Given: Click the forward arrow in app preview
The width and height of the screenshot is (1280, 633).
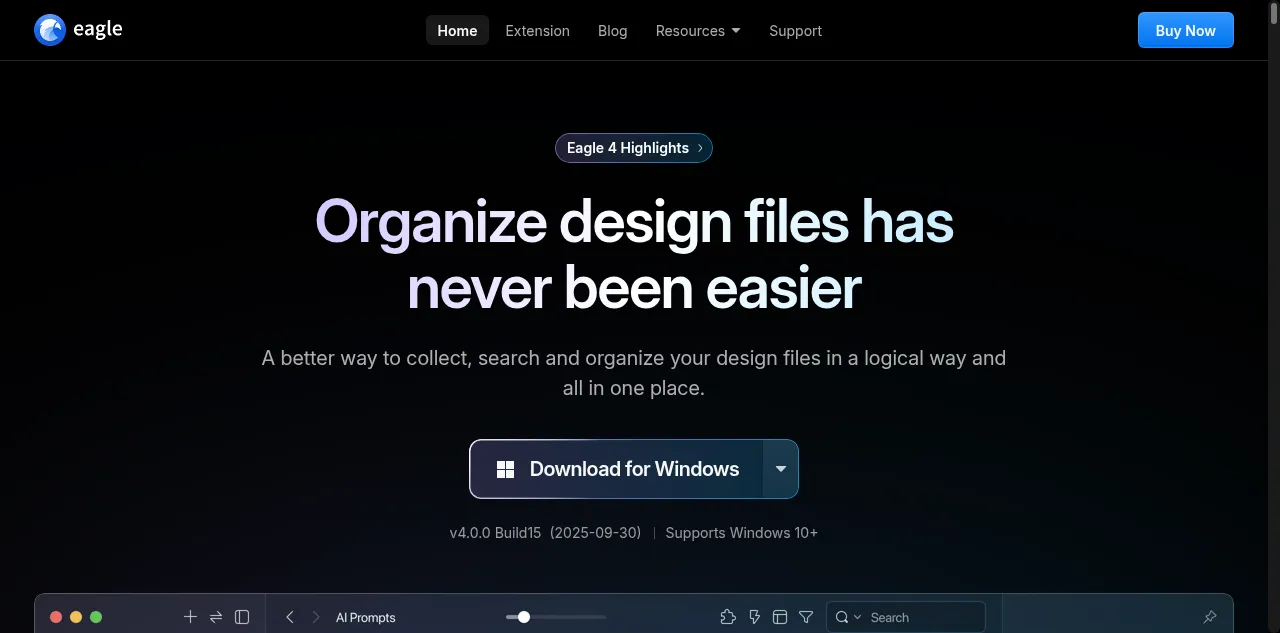Looking at the screenshot, I should [x=316, y=617].
